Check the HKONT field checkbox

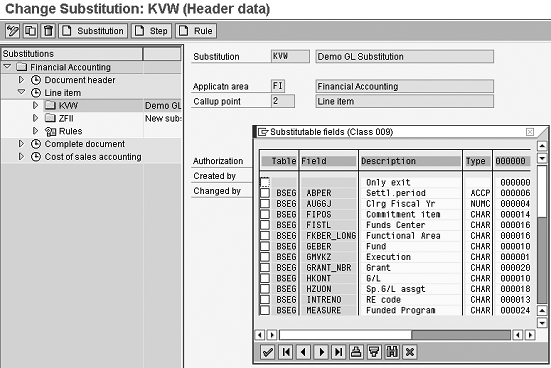pos(265,278)
